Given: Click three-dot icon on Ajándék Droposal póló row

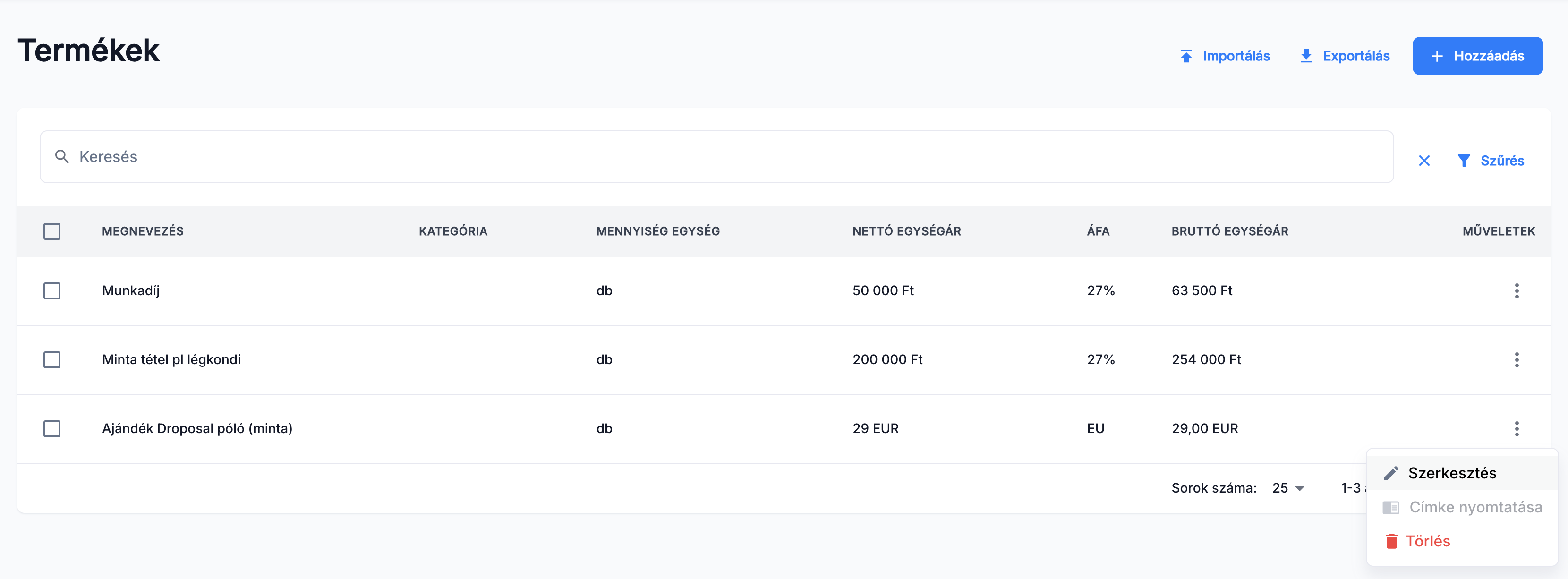Looking at the screenshot, I should click(x=1516, y=429).
